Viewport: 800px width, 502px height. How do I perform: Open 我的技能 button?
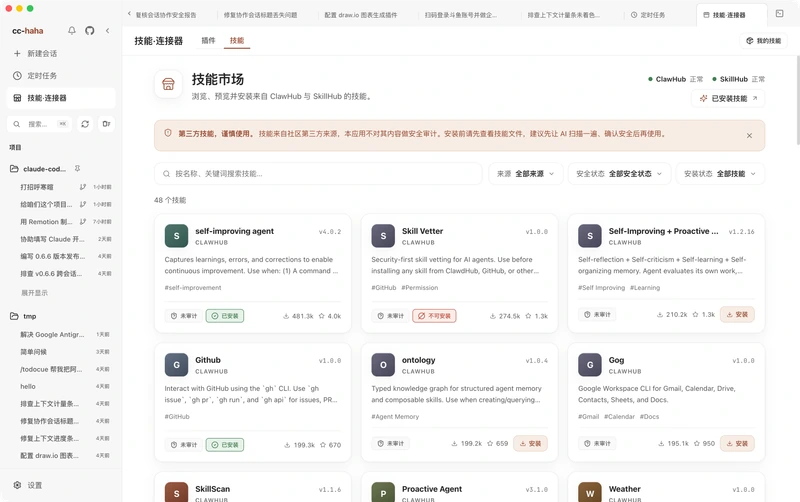(x=763, y=41)
